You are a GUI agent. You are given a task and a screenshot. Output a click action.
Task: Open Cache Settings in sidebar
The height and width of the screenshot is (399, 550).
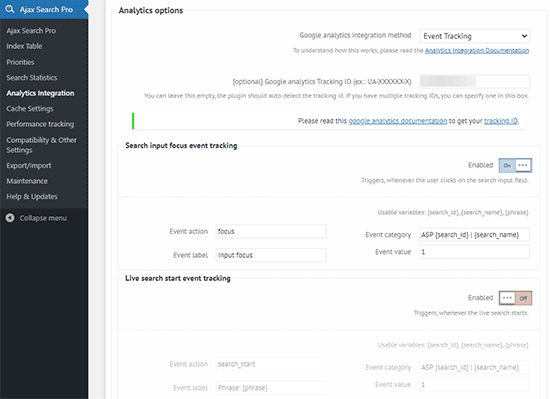point(30,109)
